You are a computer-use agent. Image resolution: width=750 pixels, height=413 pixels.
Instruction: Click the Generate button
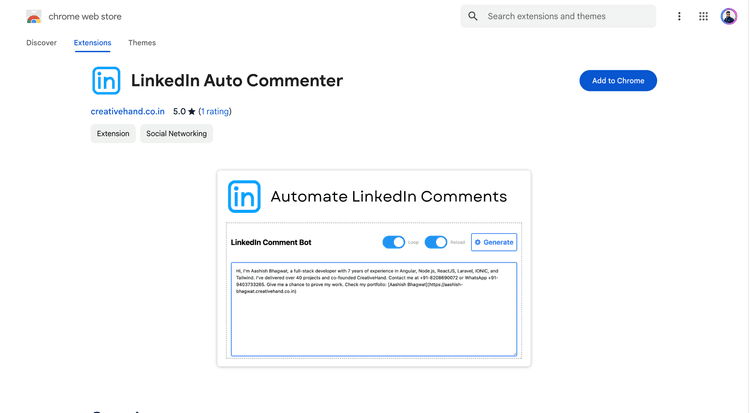point(494,242)
